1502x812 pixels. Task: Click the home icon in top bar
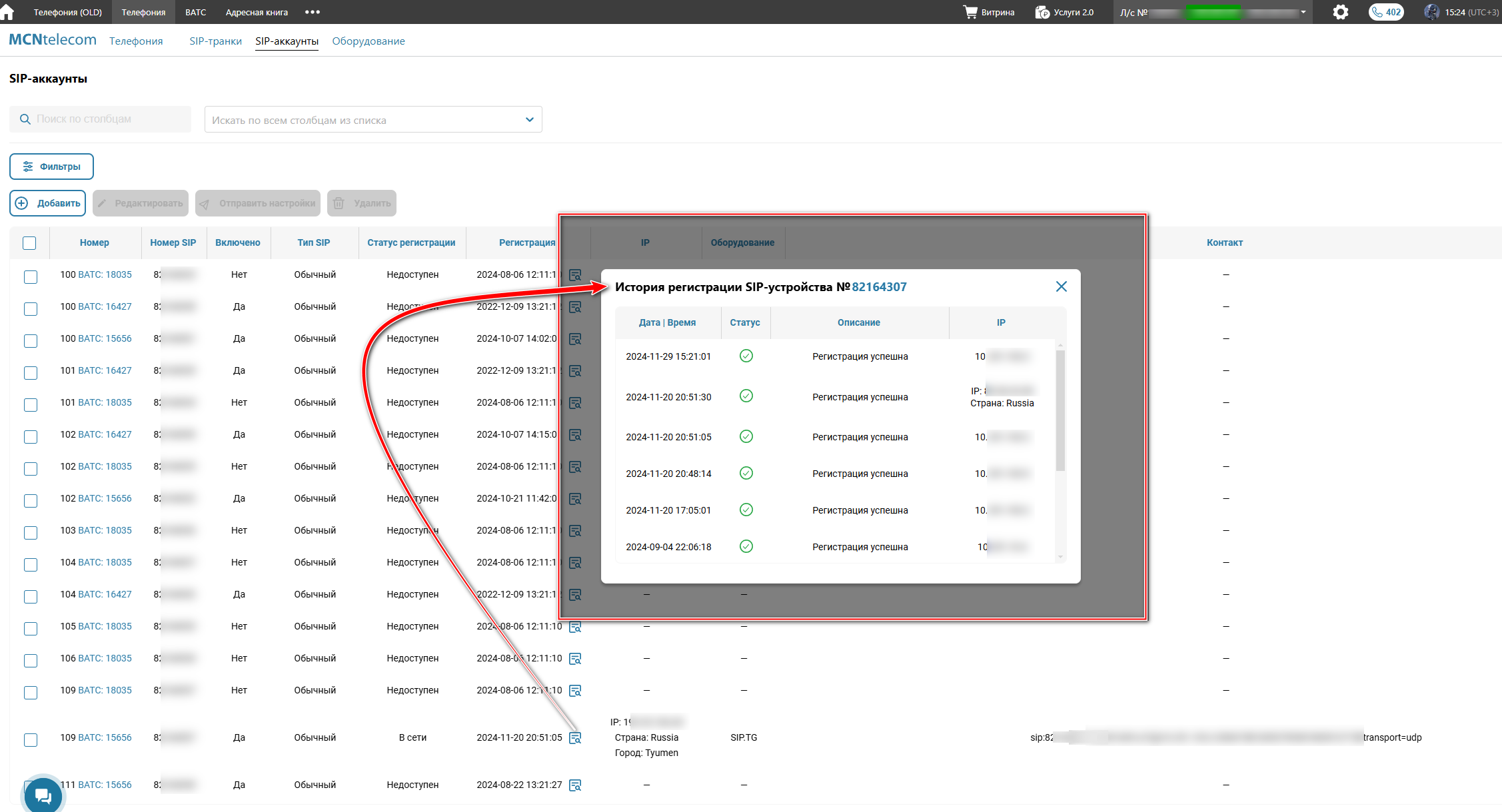pyautogui.click(x=7, y=12)
